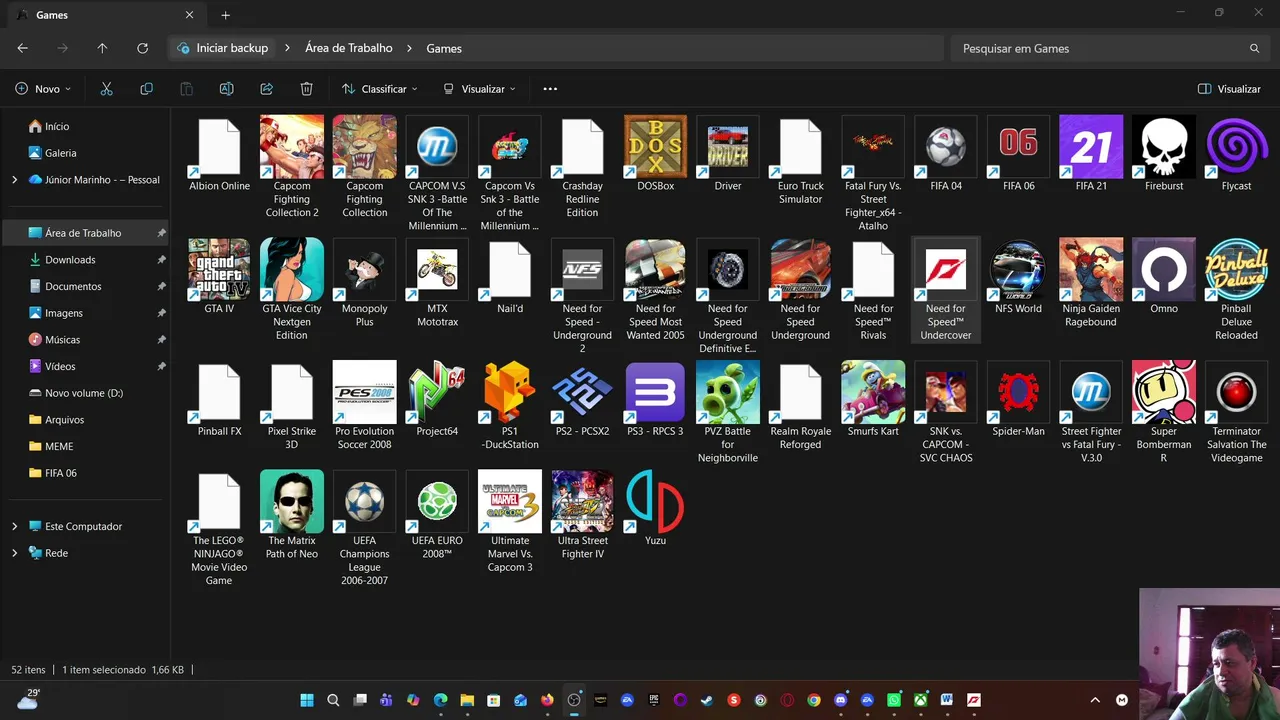The image size is (1280, 720).
Task: Open the Windows Start menu
Action: (307, 700)
